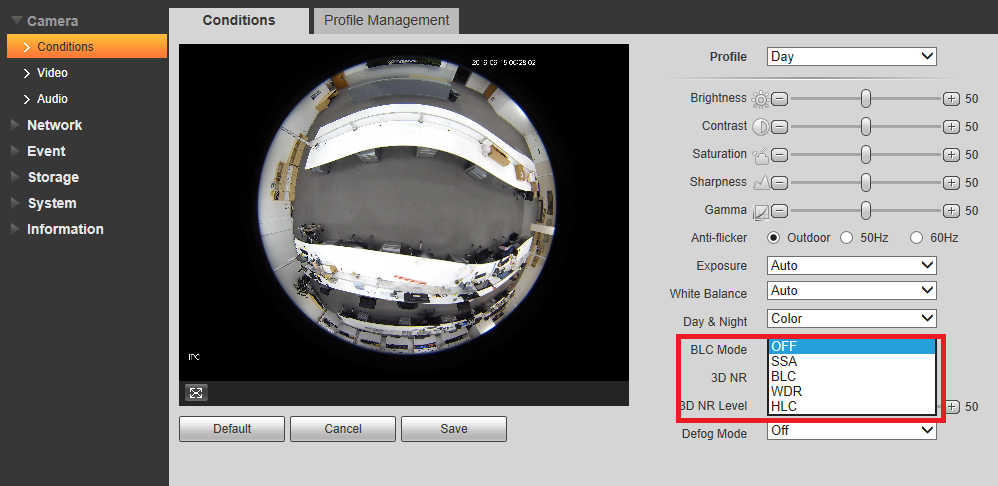Choose WDR from the BLC Mode list
Image resolution: width=998 pixels, height=486 pixels.
coord(852,391)
